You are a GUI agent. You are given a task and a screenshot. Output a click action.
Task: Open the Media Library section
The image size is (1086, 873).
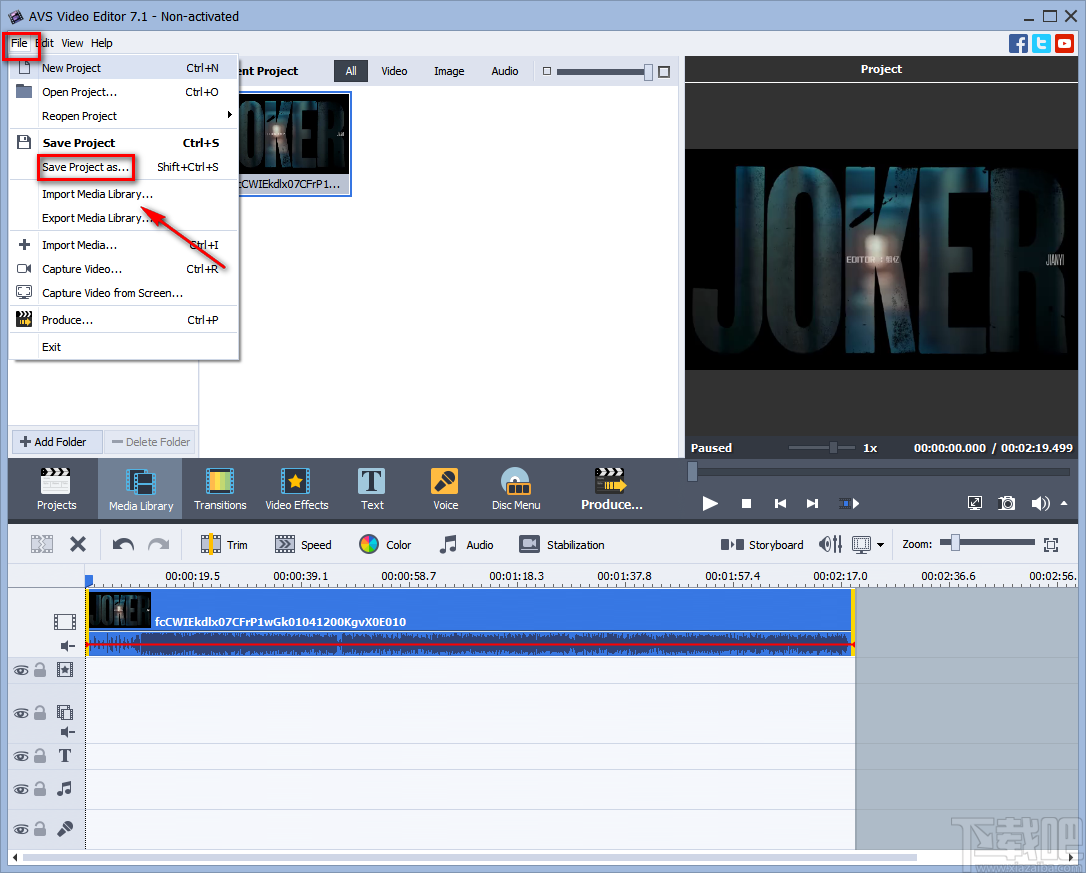[x=141, y=489]
